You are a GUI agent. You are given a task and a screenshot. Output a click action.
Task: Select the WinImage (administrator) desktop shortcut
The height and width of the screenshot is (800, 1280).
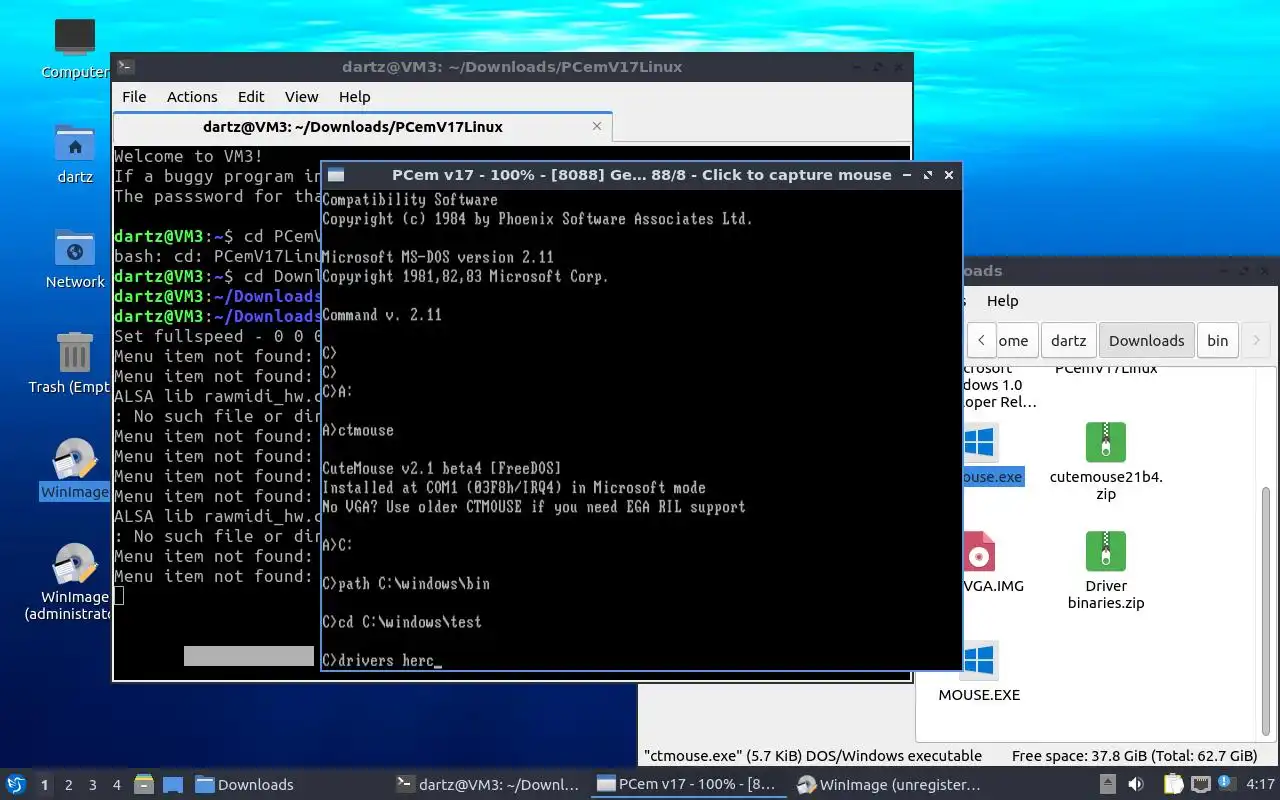tap(75, 563)
